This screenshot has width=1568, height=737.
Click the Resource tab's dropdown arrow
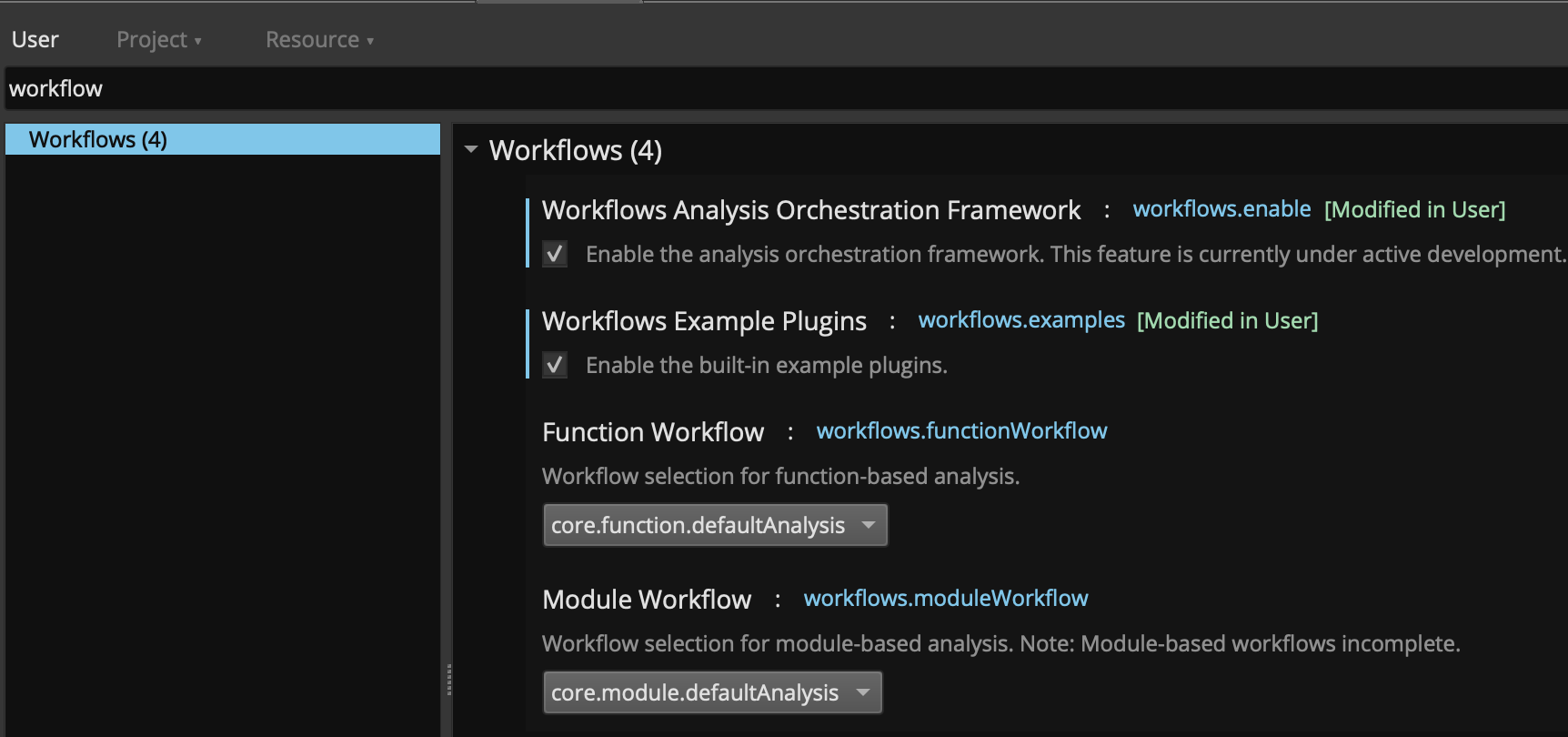(369, 42)
